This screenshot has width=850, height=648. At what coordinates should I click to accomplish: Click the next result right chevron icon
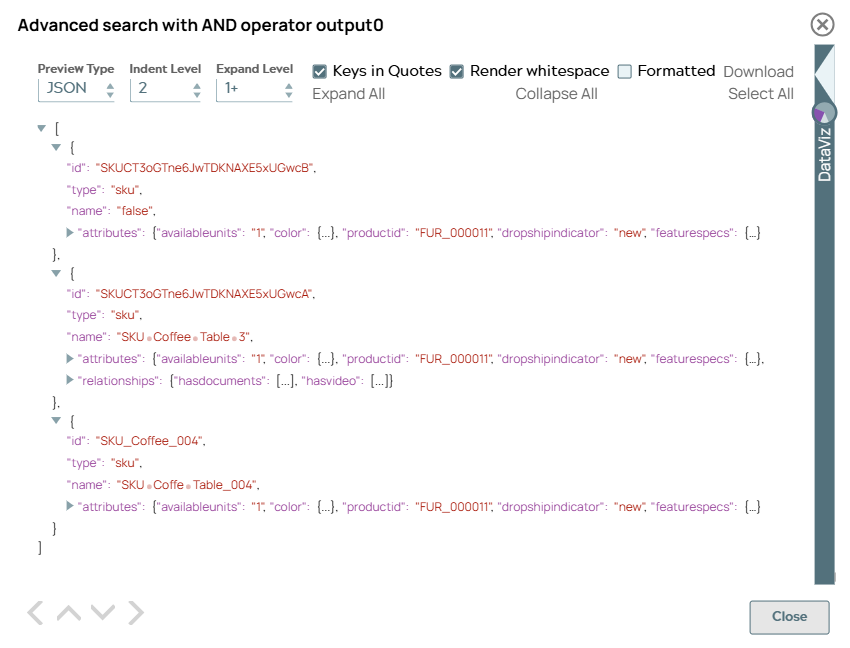pyautogui.click(x=136, y=612)
